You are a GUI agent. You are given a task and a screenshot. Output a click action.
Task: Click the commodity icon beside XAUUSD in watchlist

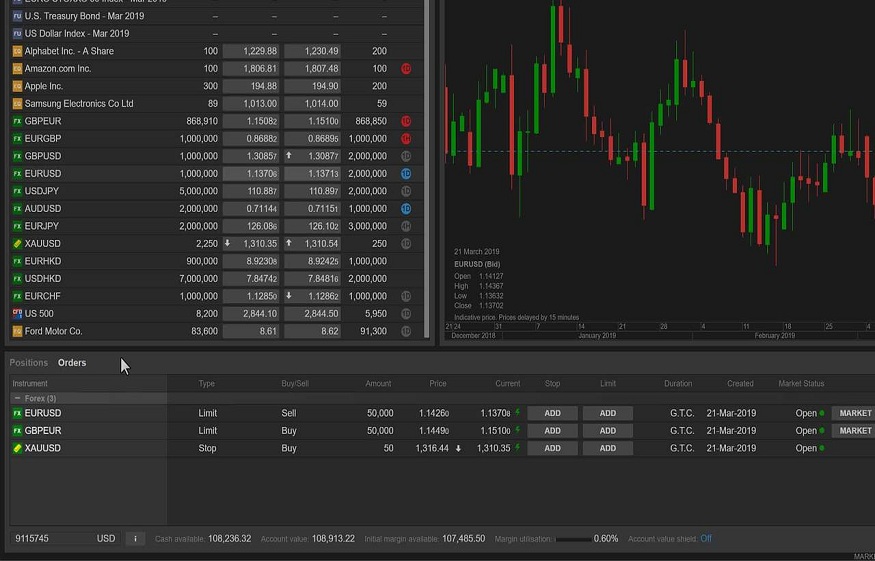[17, 243]
